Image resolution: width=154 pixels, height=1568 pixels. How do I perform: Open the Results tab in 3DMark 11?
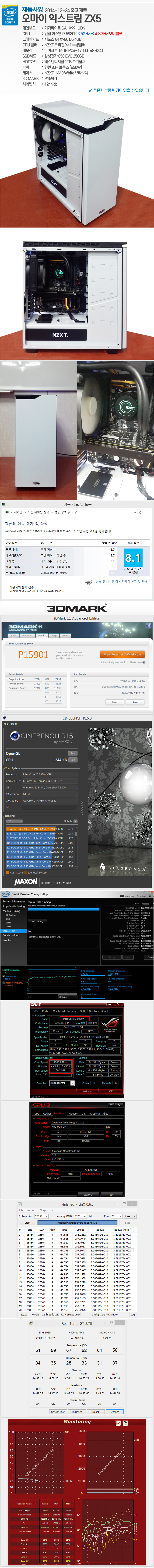click(x=42, y=635)
